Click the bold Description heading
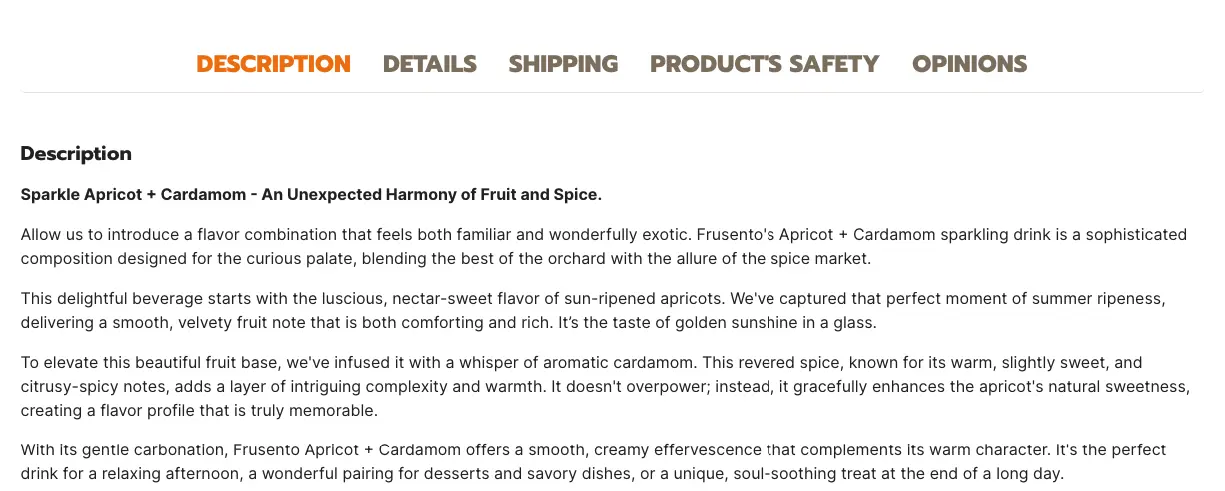 click(x=76, y=154)
